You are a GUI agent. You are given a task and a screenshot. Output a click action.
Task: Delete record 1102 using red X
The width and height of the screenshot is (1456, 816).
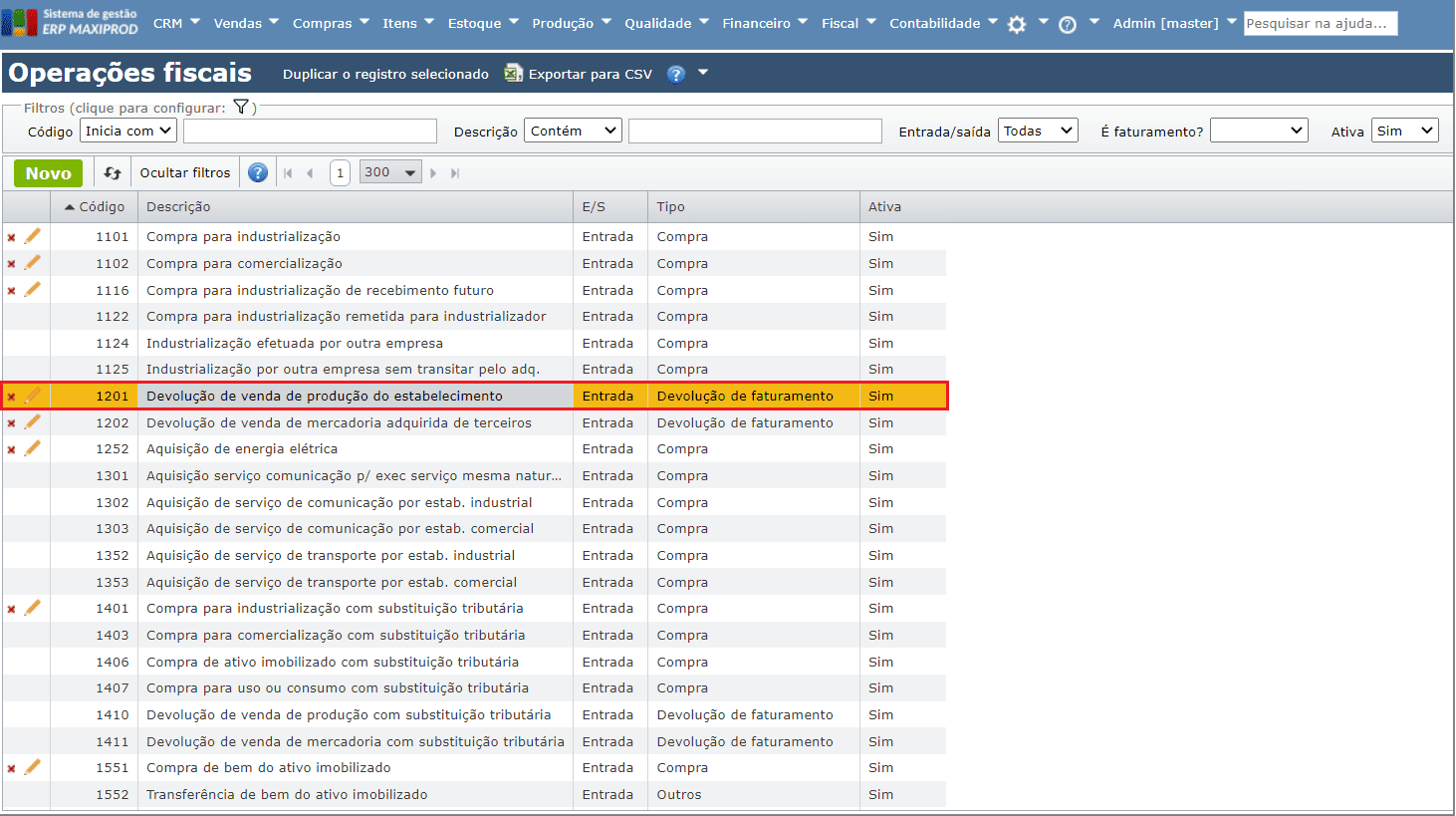point(12,264)
